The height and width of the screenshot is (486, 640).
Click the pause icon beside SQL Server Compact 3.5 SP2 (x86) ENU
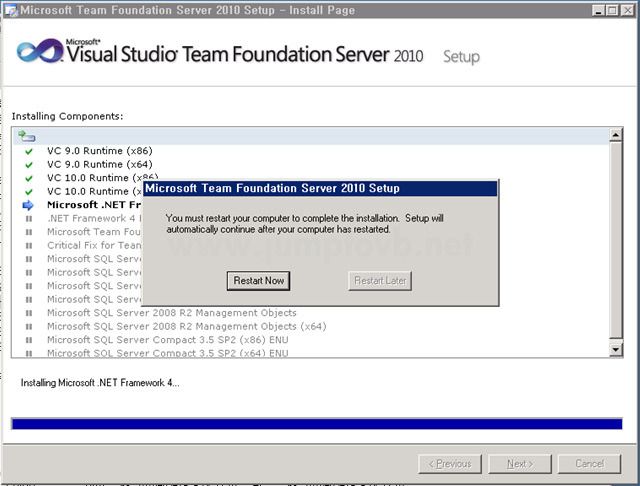[29, 340]
